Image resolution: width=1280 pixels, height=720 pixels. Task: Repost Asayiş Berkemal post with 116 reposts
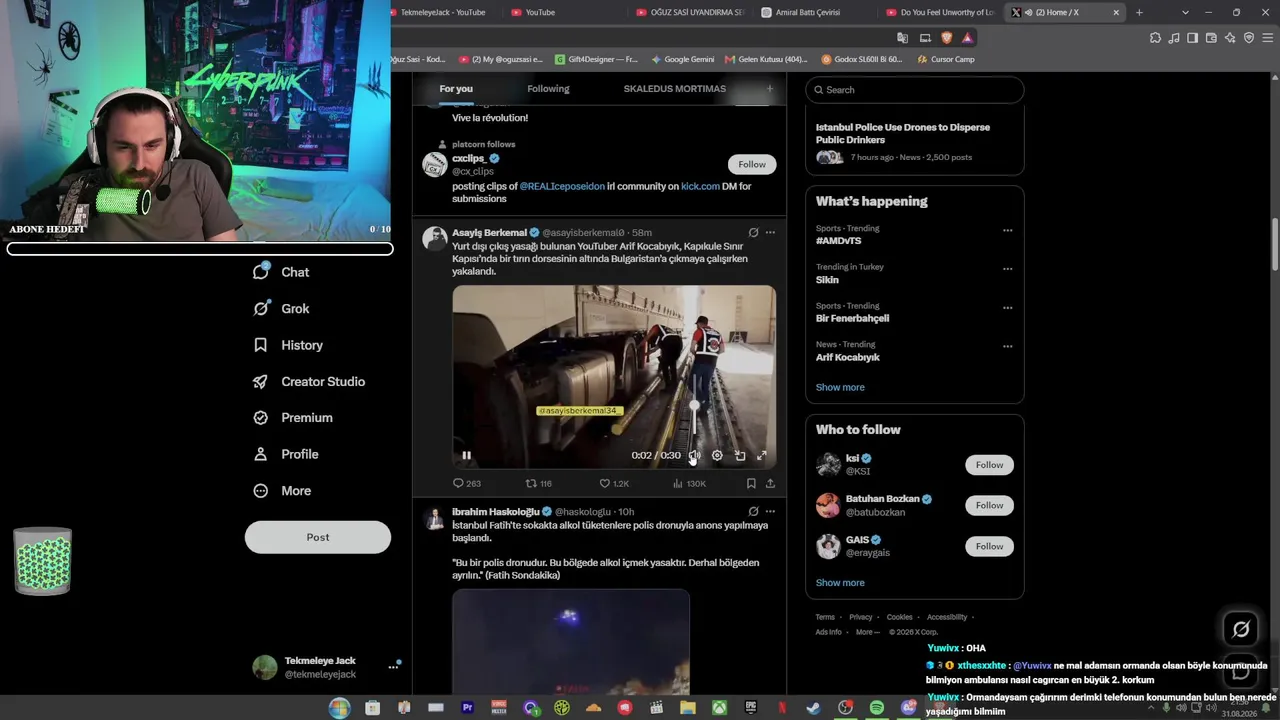coord(539,483)
